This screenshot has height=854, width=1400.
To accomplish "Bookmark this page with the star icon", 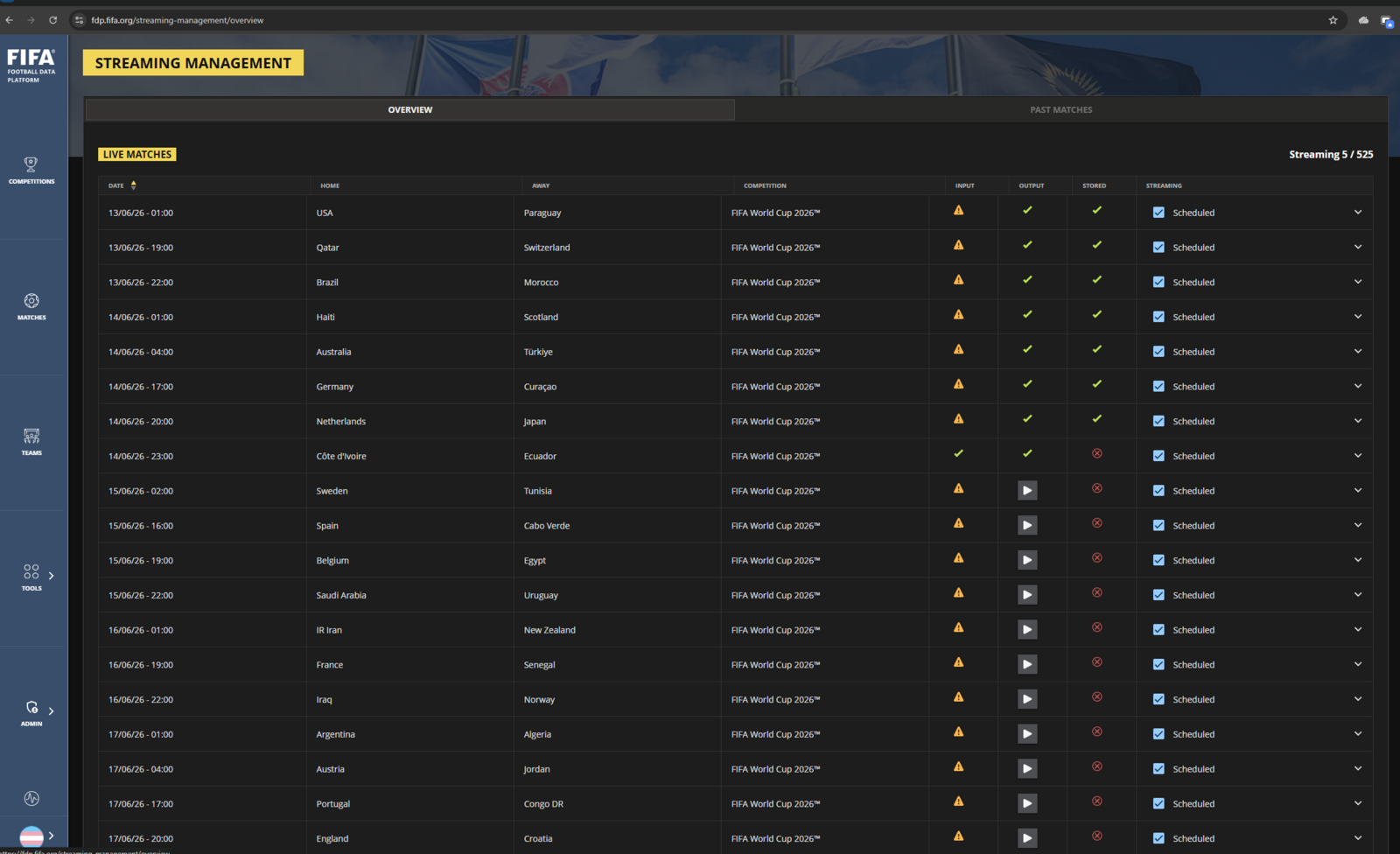I will click(1333, 20).
